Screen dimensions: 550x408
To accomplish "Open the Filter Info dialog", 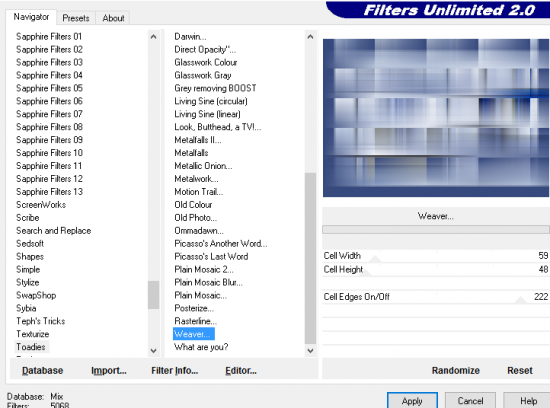I will click(x=174, y=370).
